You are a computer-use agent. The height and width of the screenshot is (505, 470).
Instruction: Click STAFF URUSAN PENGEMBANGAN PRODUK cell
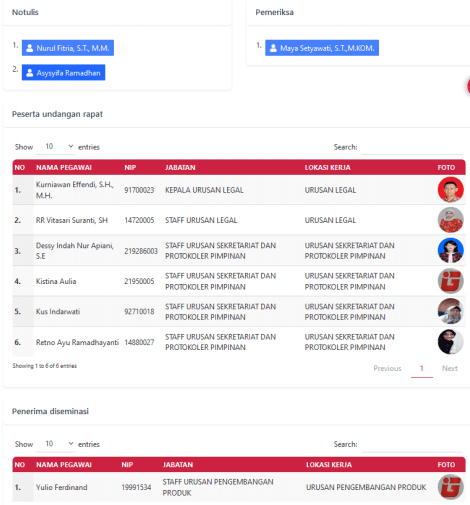218,487
